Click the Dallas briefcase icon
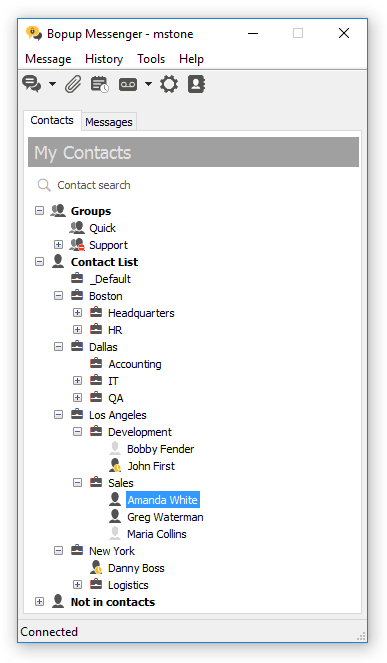387x663 pixels. pos(77,346)
